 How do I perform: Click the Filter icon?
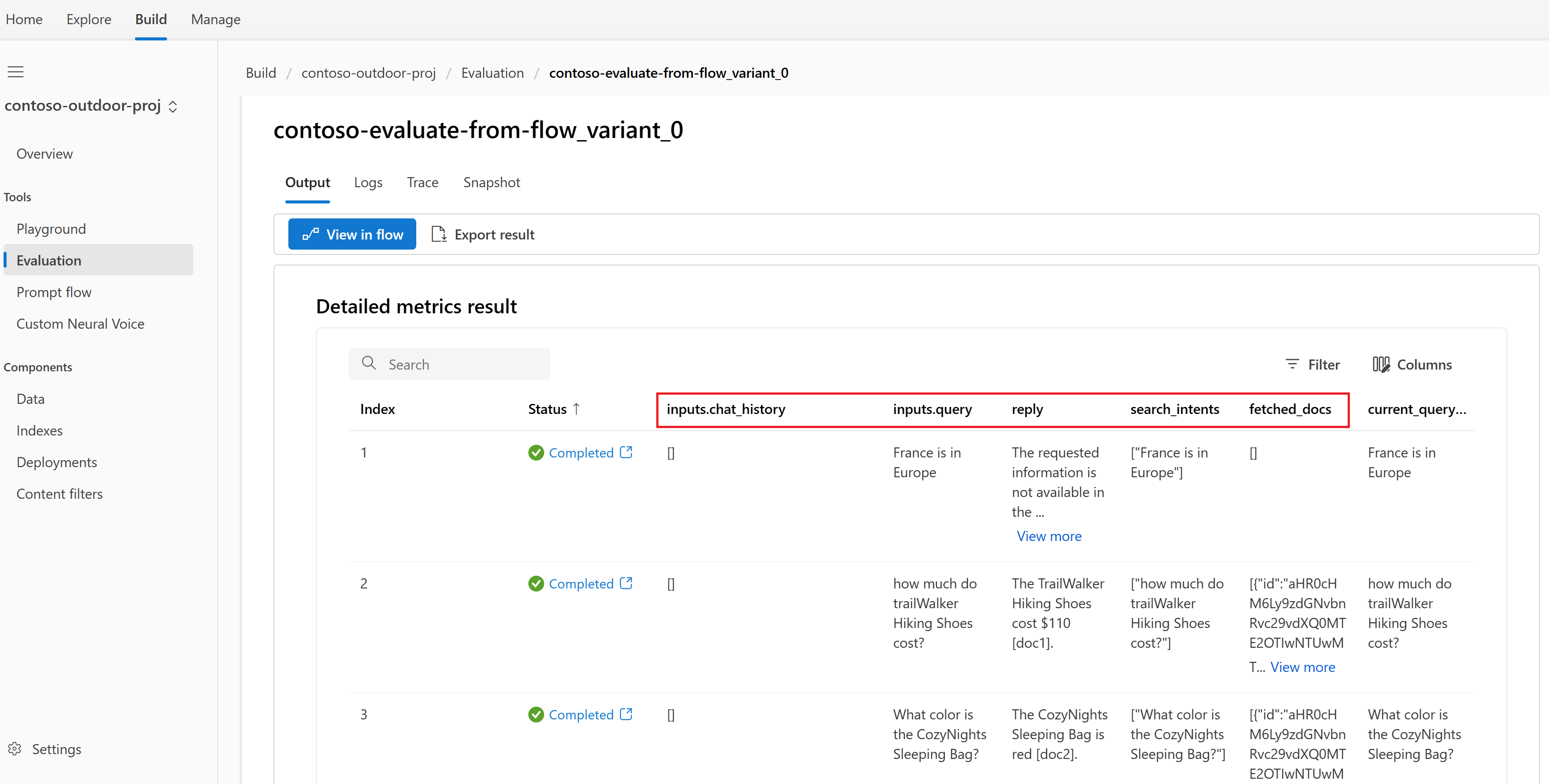point(1291,364)
